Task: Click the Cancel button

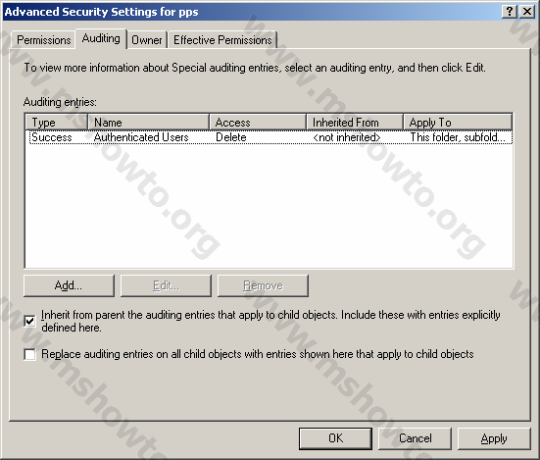Action: tap(415, 438)
